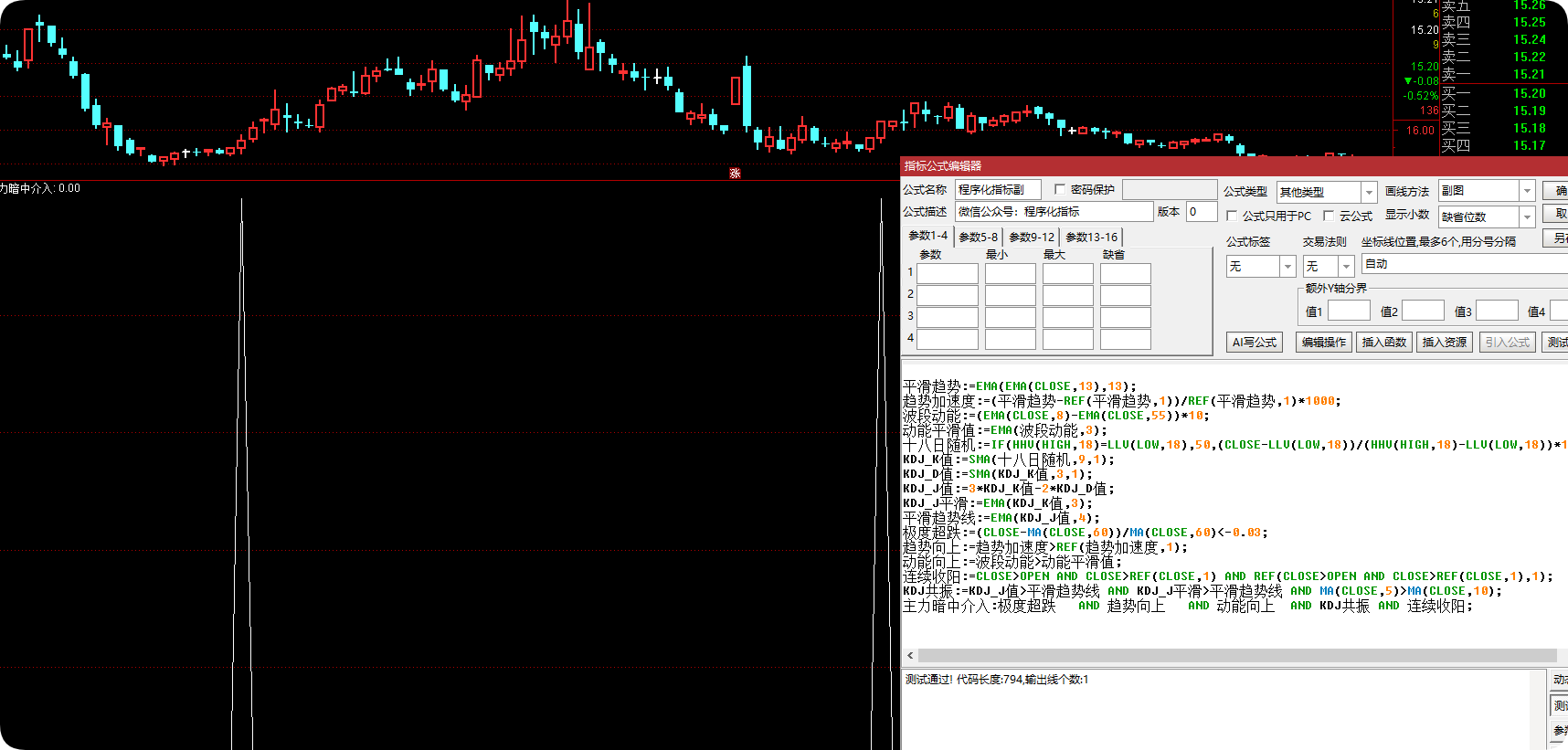The image size is (1568, 750).
Task: Click the 值2 input in 额外Y轴分界
Action: pos(1423,312)
